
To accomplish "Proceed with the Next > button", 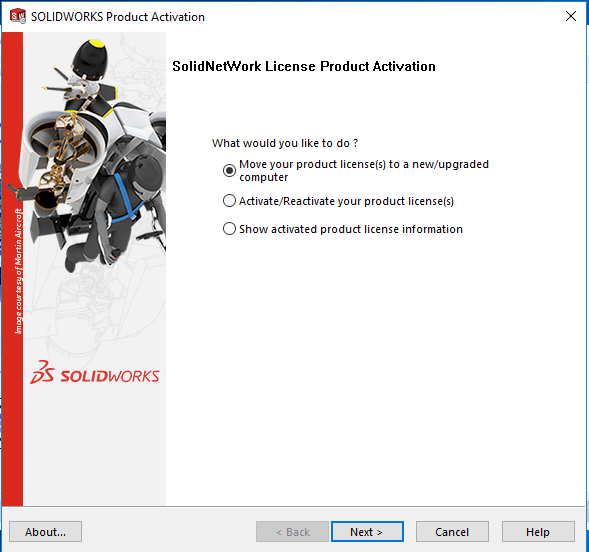I will tap(367, 532).
